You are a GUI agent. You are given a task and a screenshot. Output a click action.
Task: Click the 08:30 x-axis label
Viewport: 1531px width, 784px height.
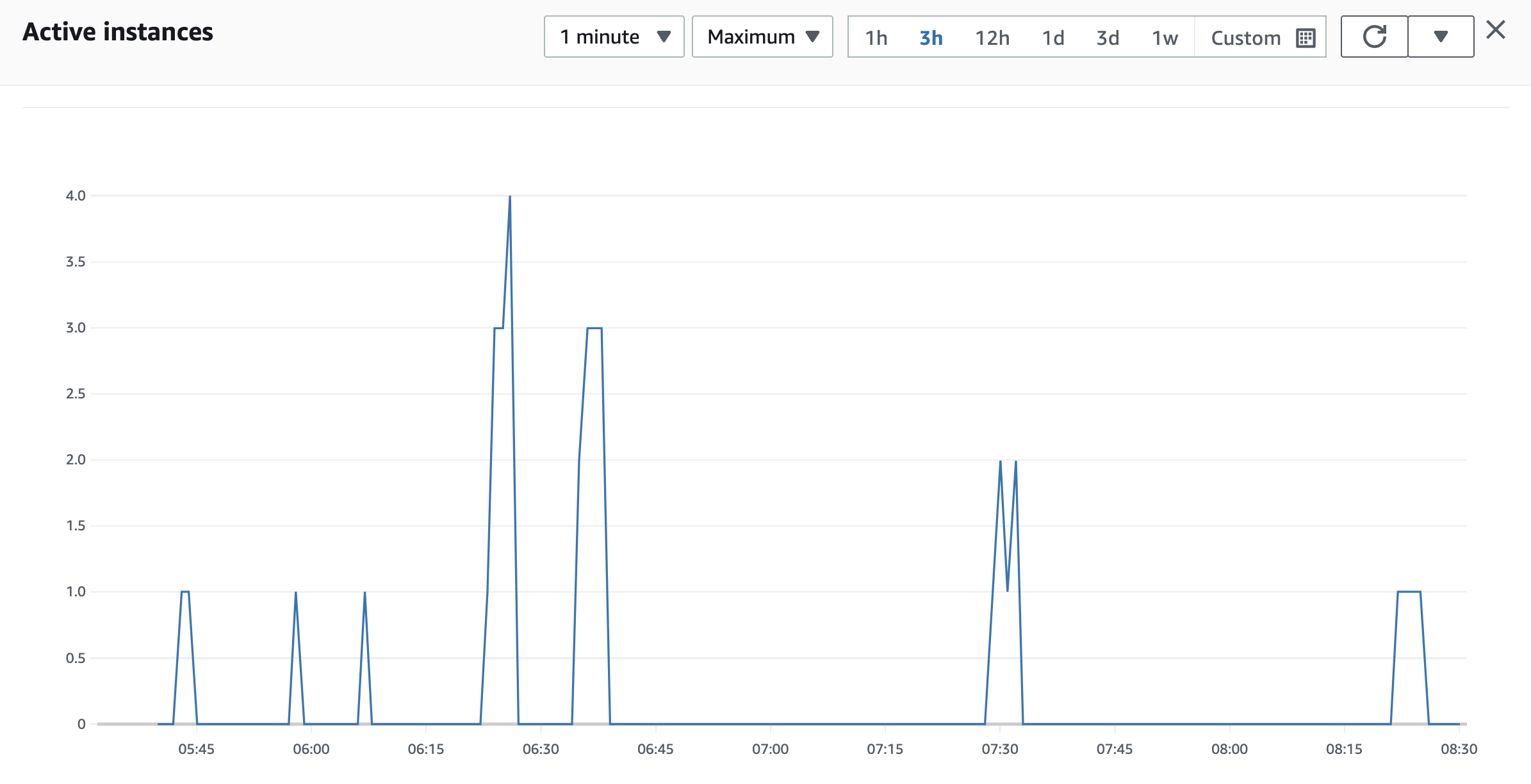click(1459, 749)
